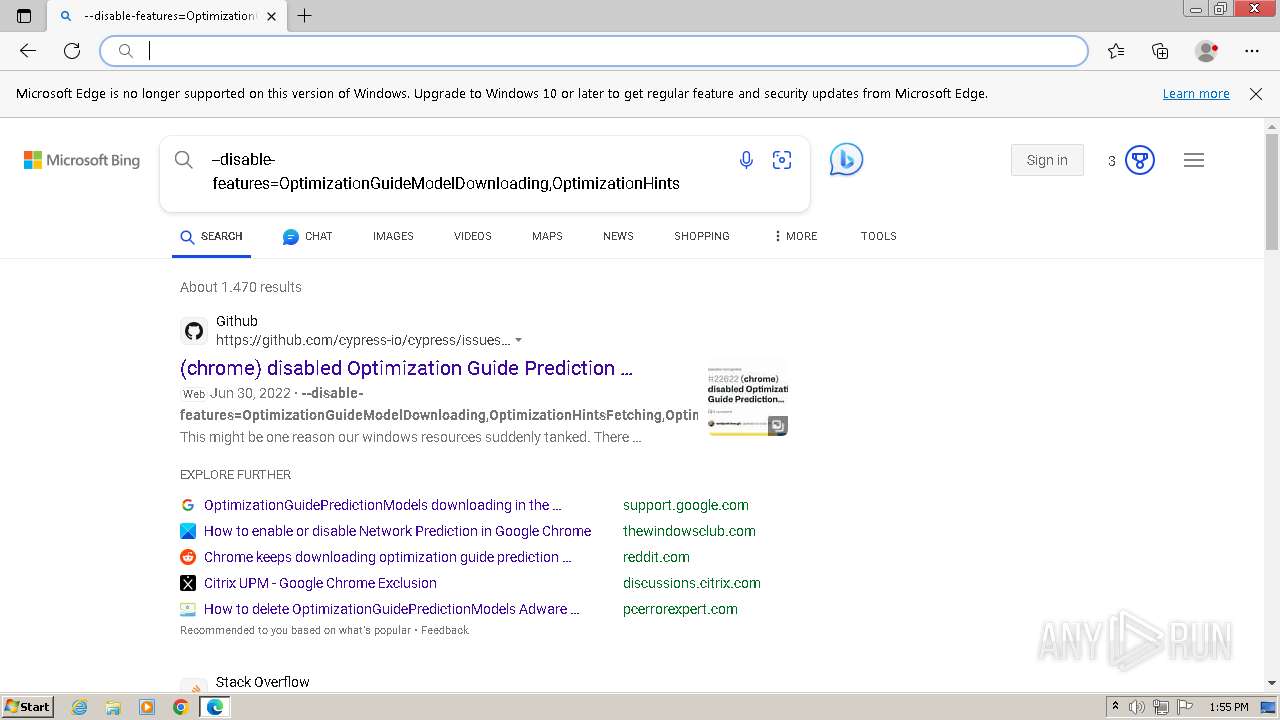The image size is (1280, 720).
Task: Click the Rewards points count 3
Action: pyautogui.click(x=1111, y=160)
